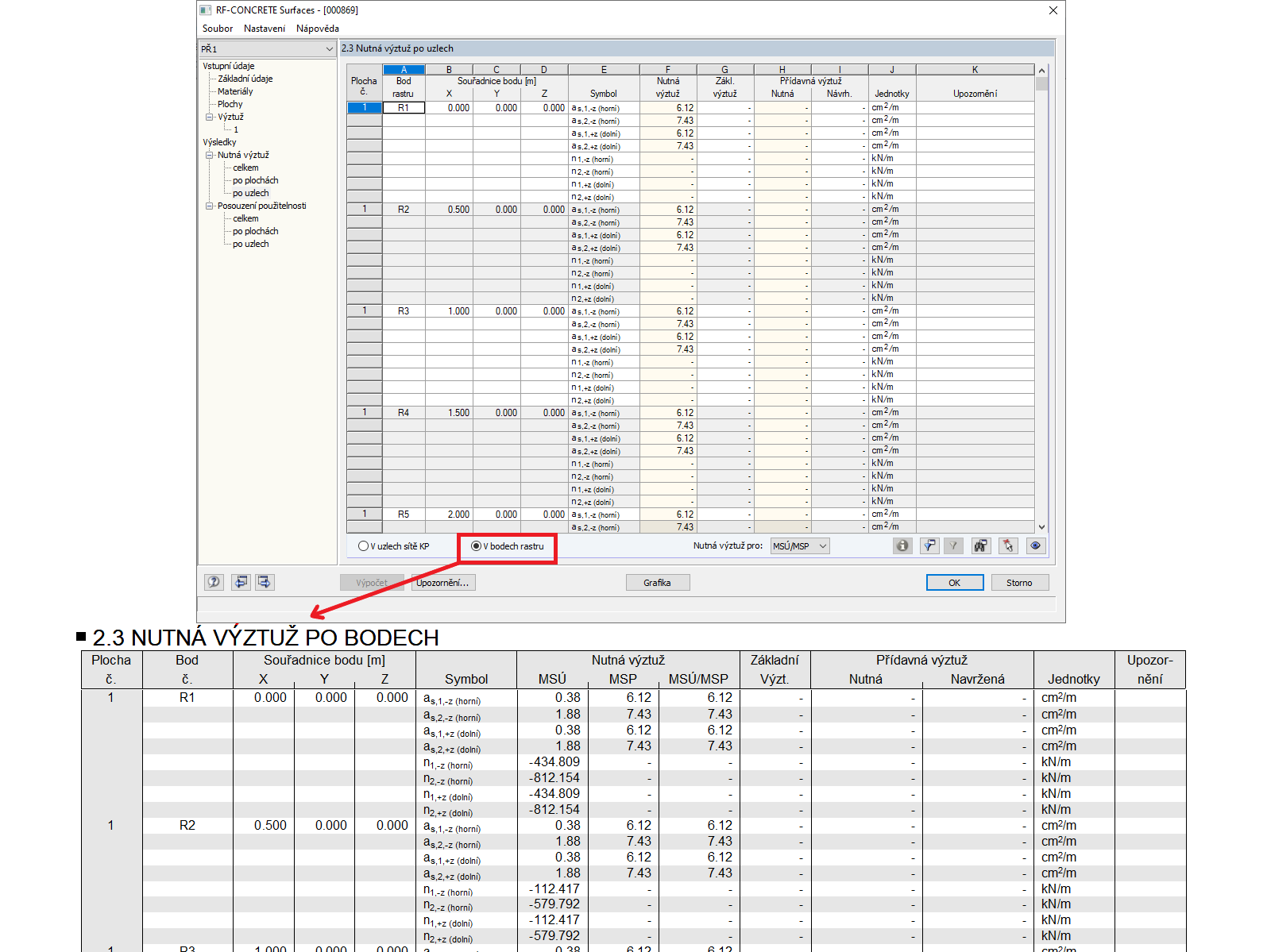Select po uzlech under Nutná výztuž

pos(251,193)
